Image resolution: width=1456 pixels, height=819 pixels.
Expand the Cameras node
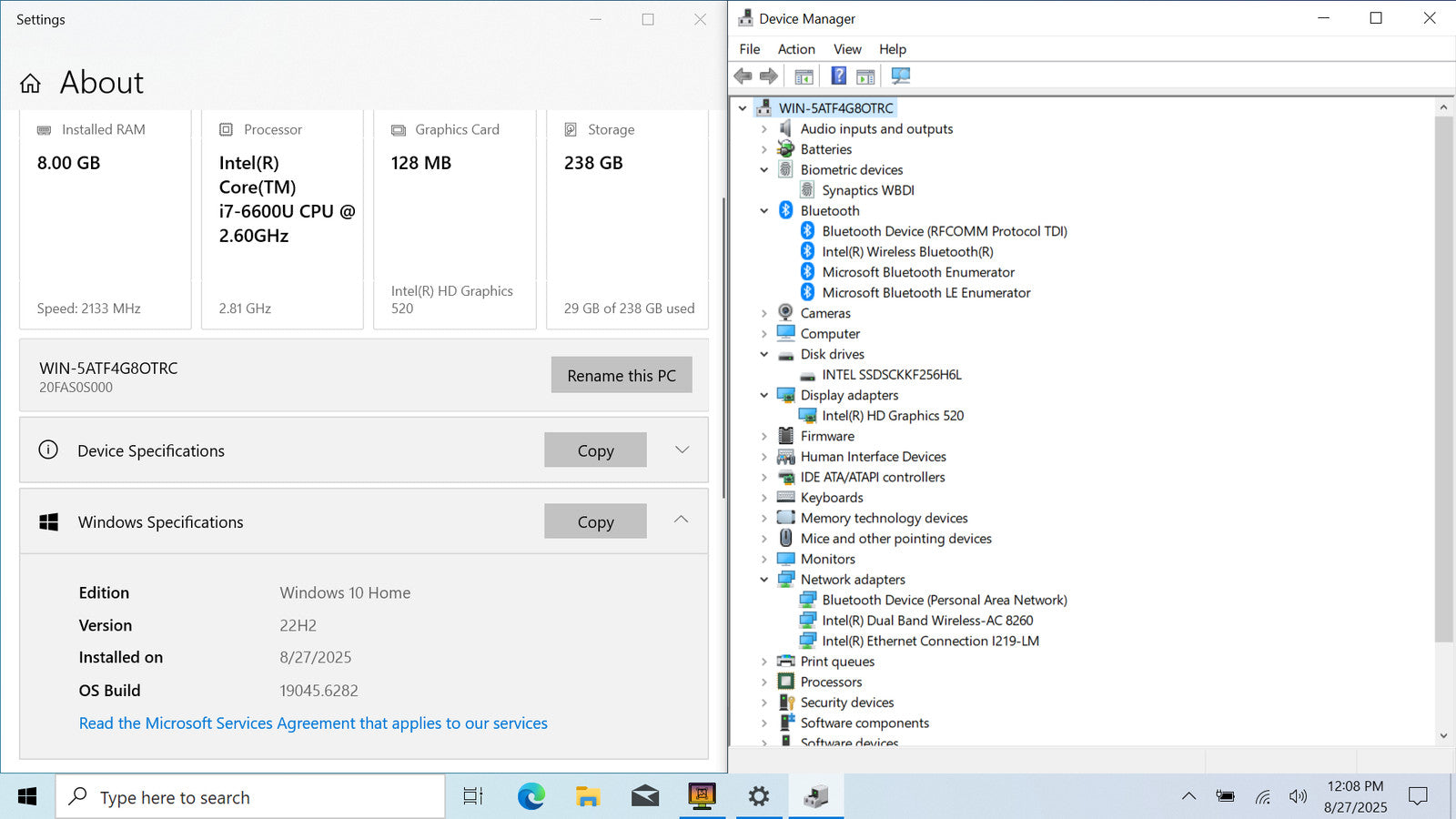764,313
